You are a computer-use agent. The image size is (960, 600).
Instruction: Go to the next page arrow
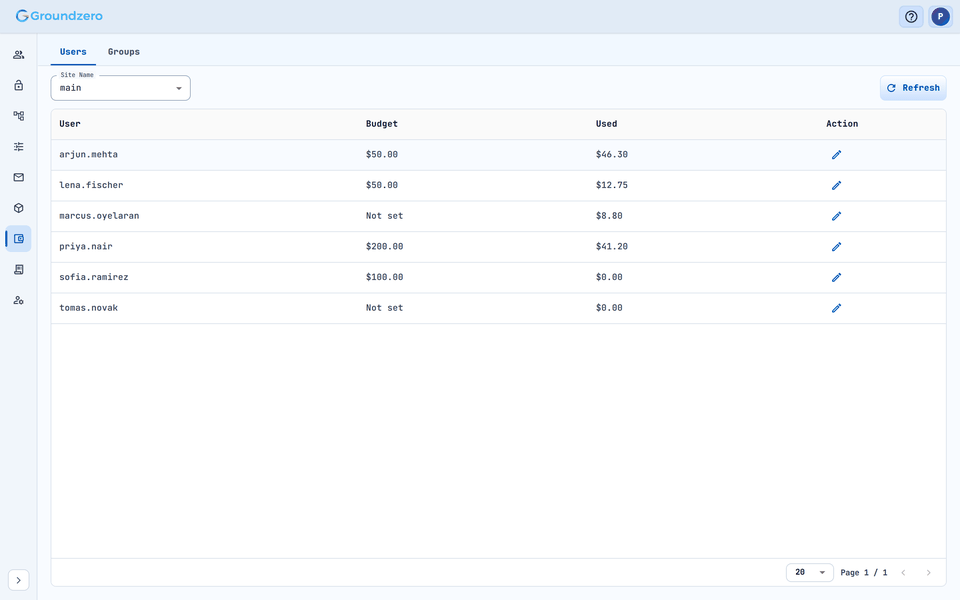[928, 572]
